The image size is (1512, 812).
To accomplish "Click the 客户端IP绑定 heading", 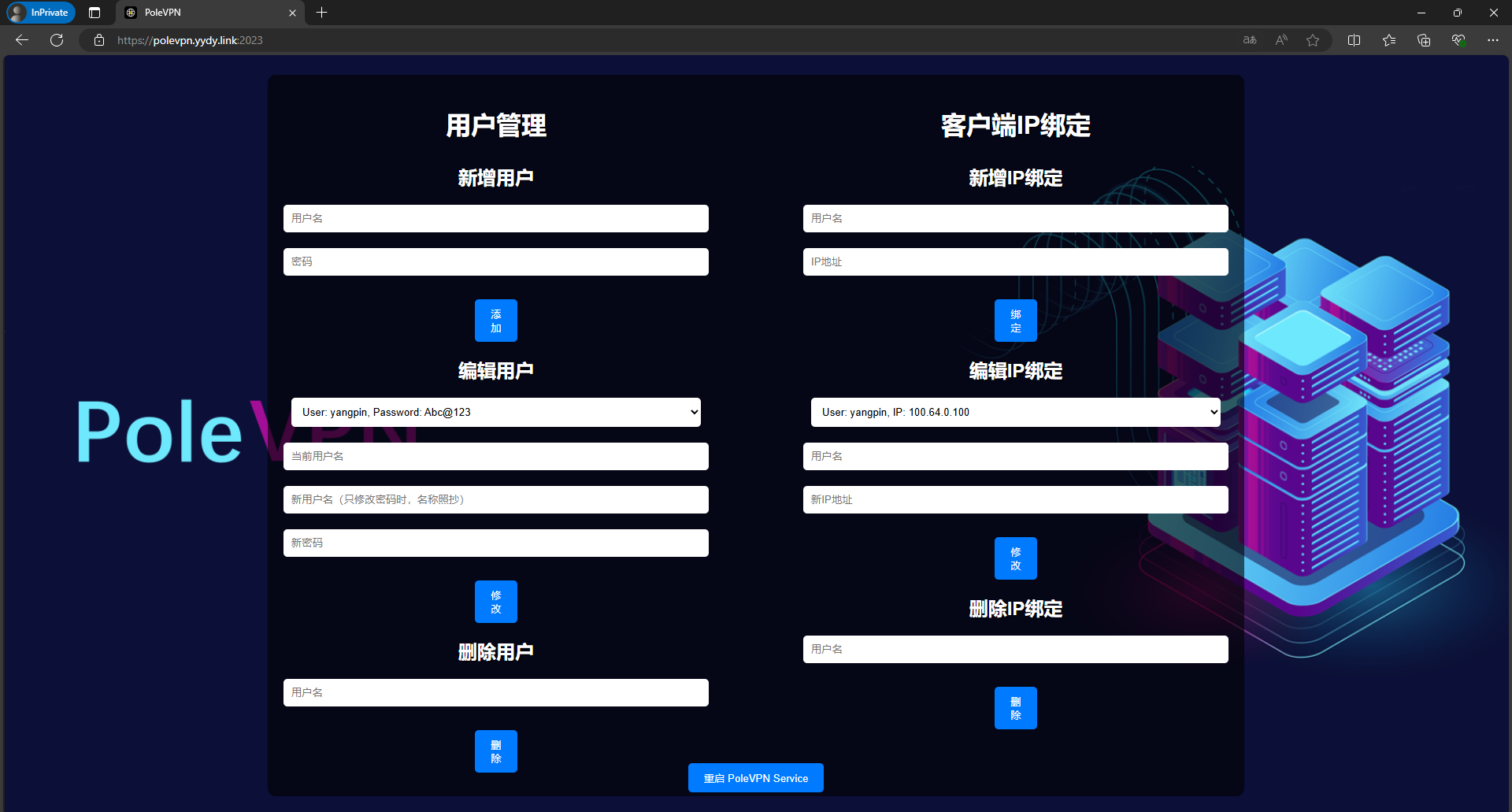I will 1016,125.
